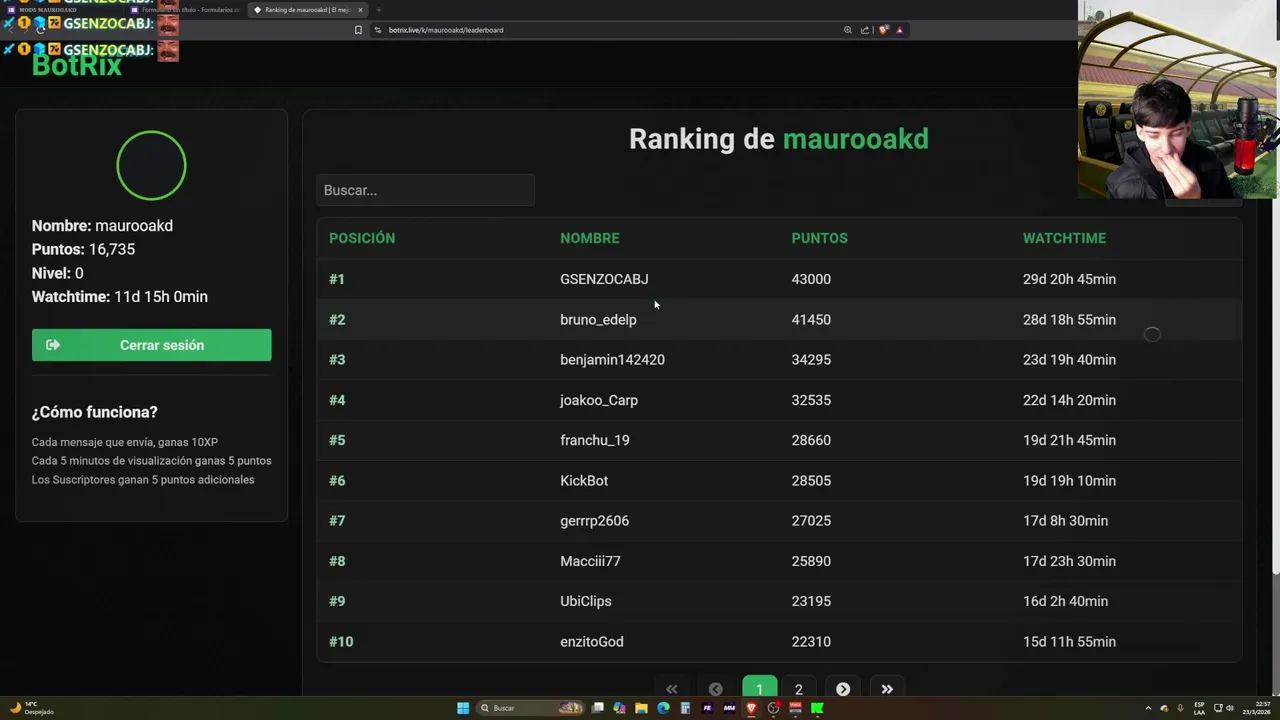Select page 1 of the pagination
Screen dimensions: 1280x720
coord(759,689)
